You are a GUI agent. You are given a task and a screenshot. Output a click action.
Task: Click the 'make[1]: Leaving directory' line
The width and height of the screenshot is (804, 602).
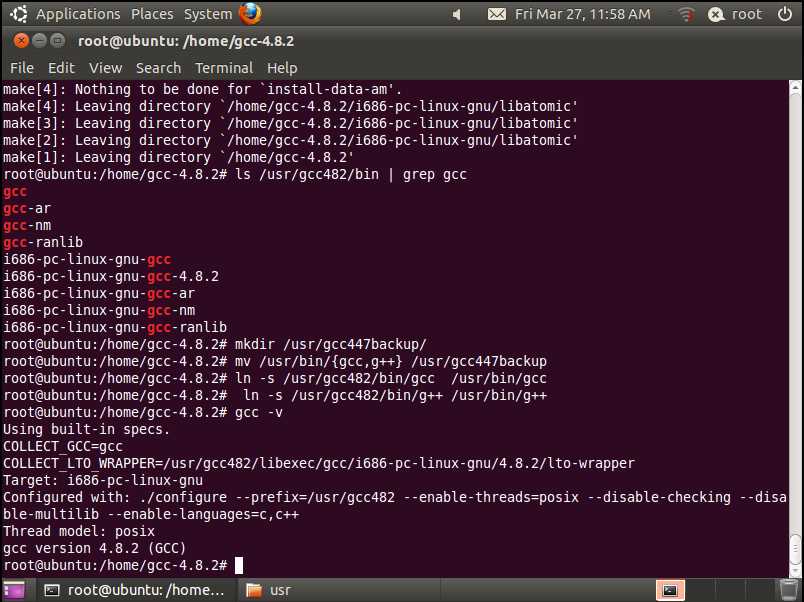click(x=178, y=157)
